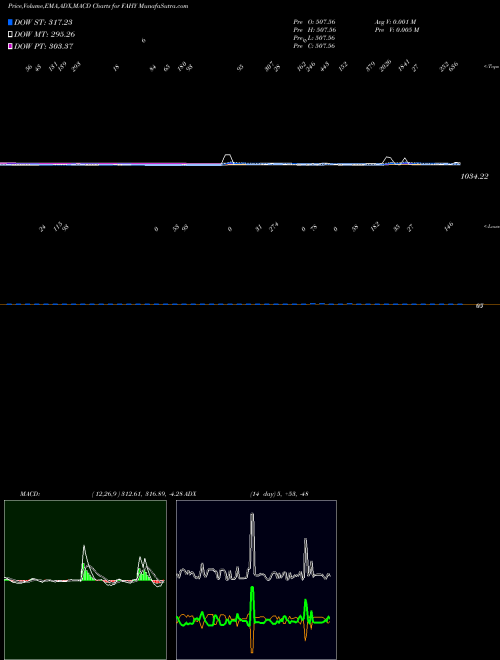This screenshot has width=500, height=660.
Task: Open the dark blue ADX chart panel
Action: (x=256, y=580)
